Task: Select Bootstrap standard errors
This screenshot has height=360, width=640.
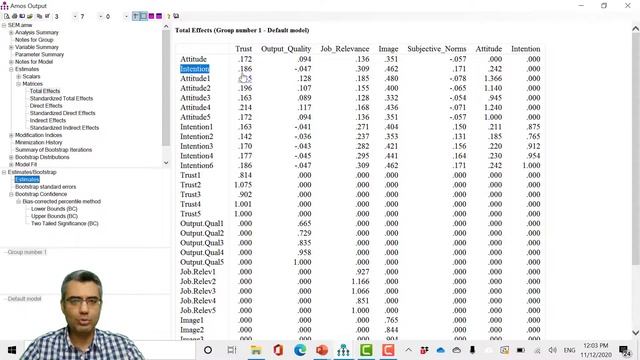Action: [x=46, y=187]
